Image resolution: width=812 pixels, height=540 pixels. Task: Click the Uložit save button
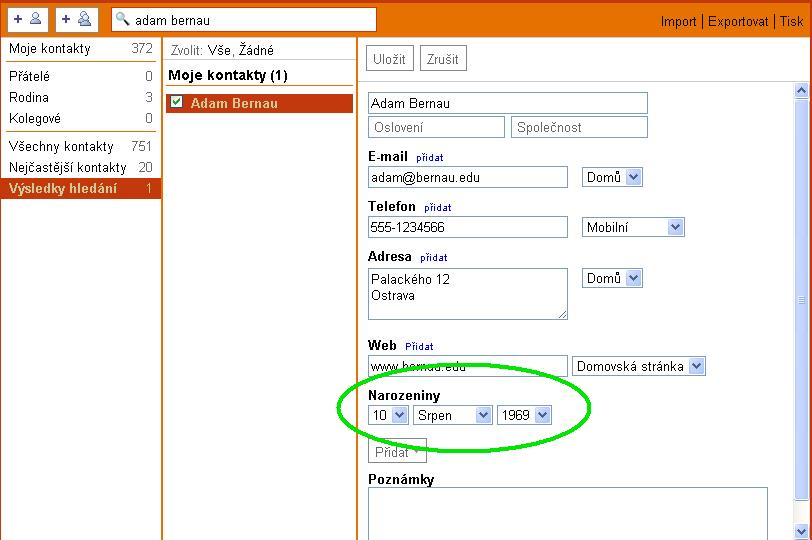point(389,59)
